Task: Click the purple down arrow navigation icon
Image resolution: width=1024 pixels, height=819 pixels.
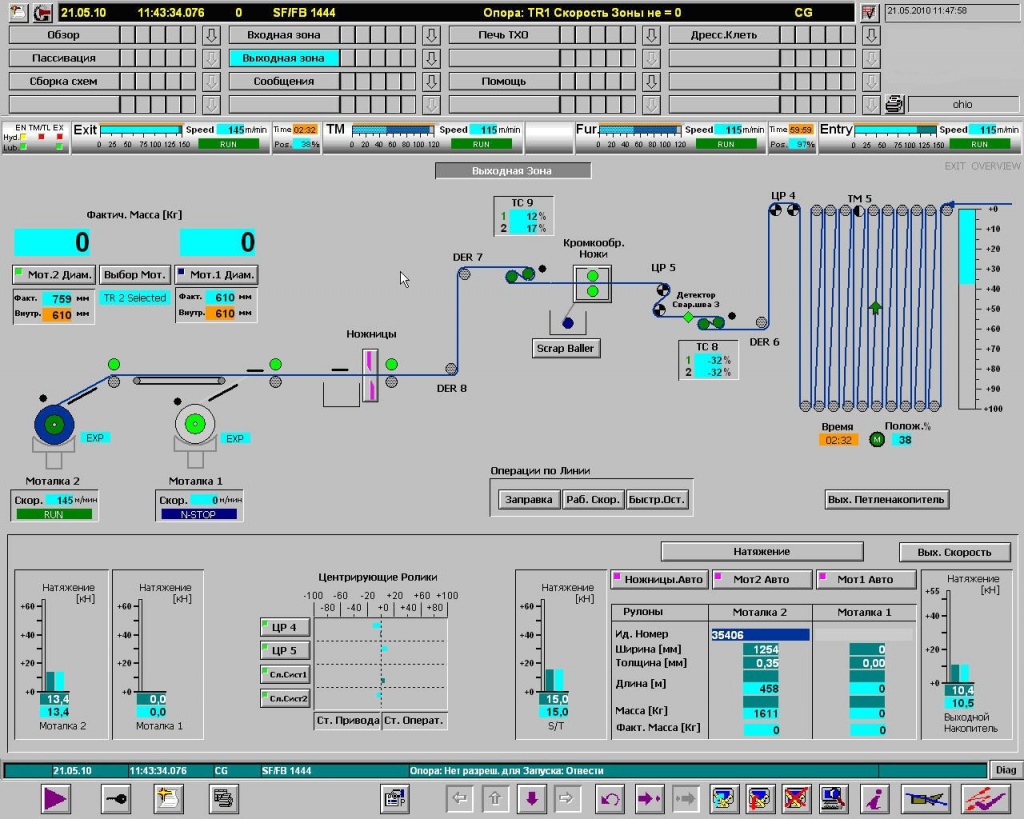Action: [531, 798]
